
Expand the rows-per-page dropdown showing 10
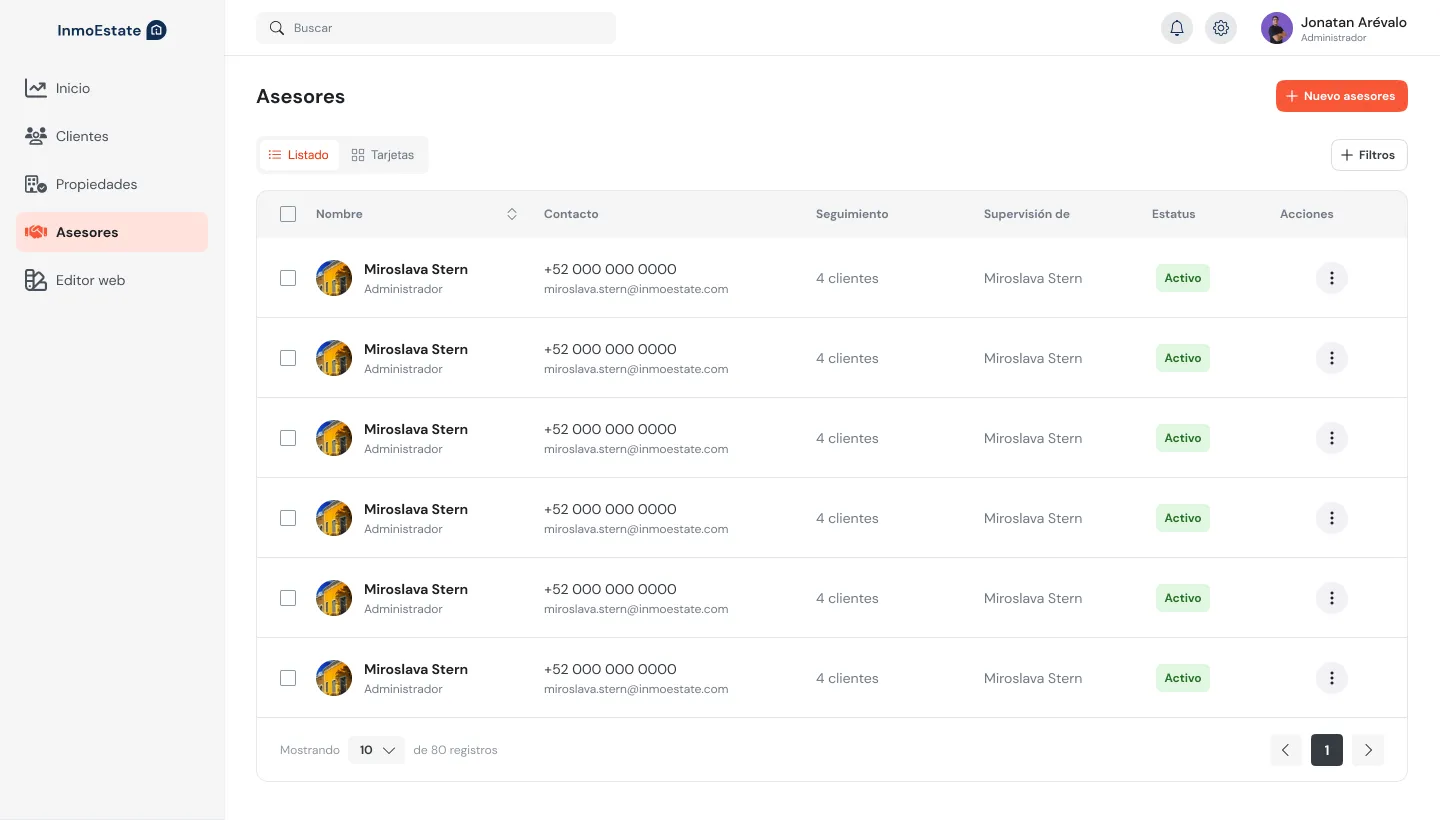click(376, 750)
